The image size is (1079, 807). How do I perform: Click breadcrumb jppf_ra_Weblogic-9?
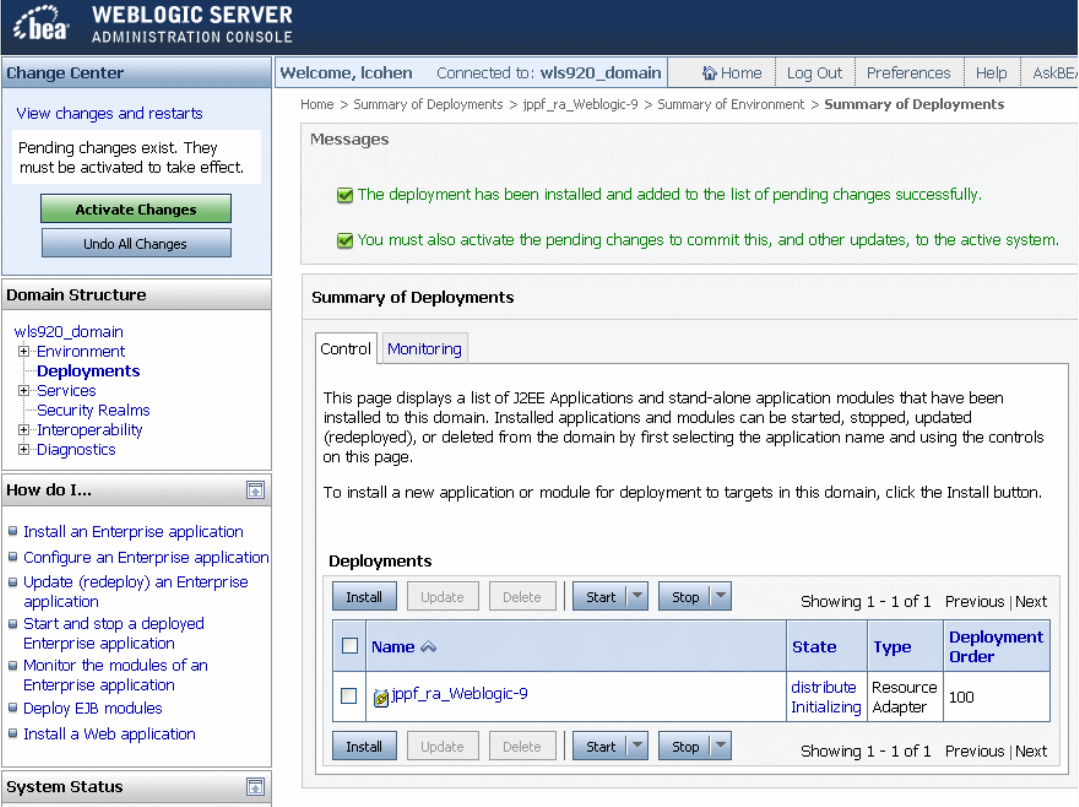tap(580, 104)
